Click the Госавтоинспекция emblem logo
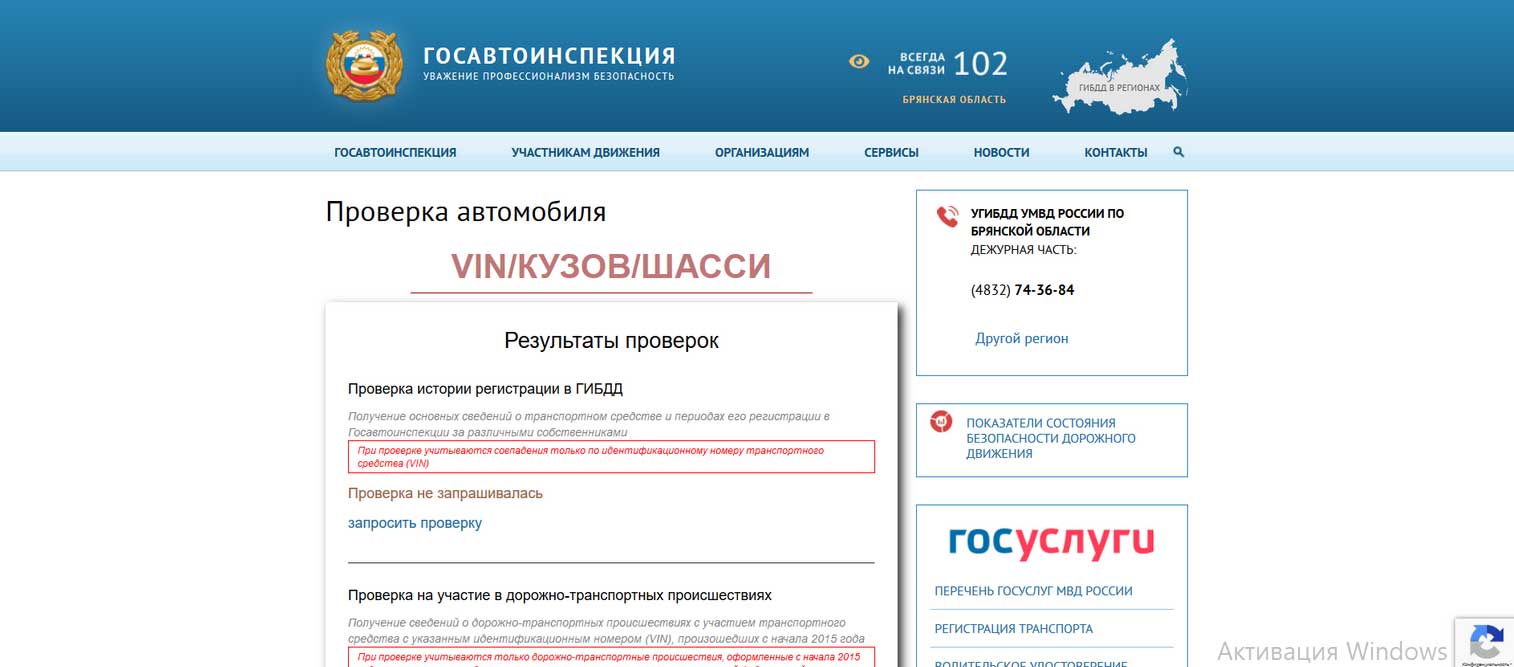The image size is (1514, 667). click(x=364, y=66)
